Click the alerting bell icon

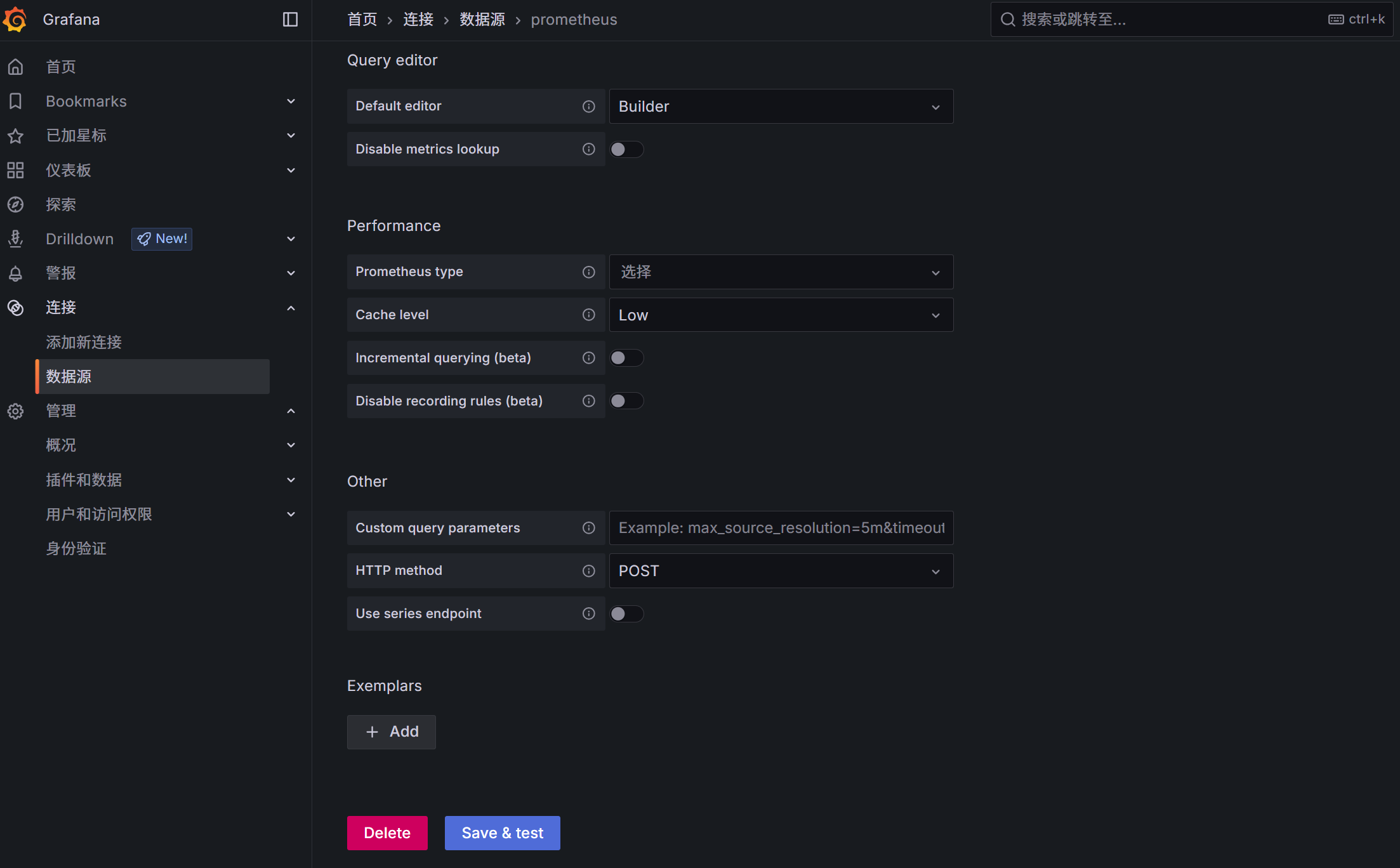click(15, 273)
